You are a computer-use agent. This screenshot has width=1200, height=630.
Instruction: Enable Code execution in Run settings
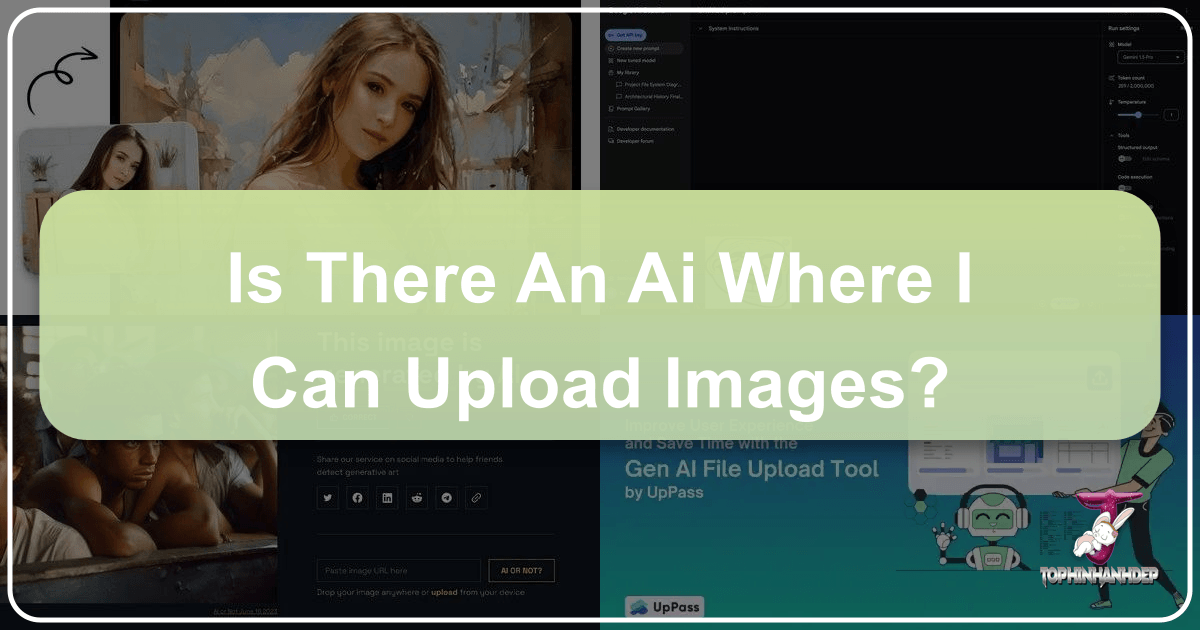pyautogui.click(x=1123, y=189)
